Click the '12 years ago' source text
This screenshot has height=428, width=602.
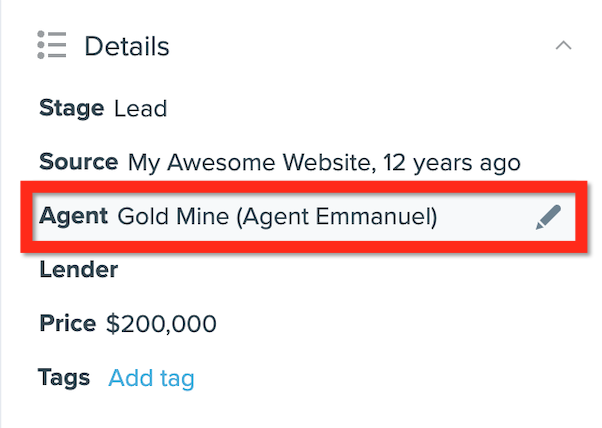[452, 163]
